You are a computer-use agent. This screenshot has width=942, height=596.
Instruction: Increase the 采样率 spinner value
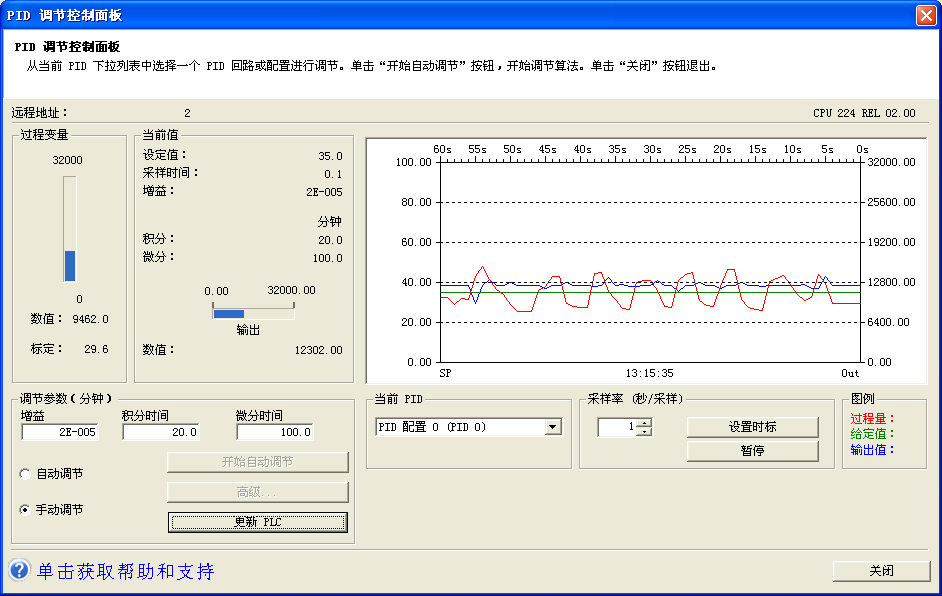pyautogui.click(x=645, y=423)
